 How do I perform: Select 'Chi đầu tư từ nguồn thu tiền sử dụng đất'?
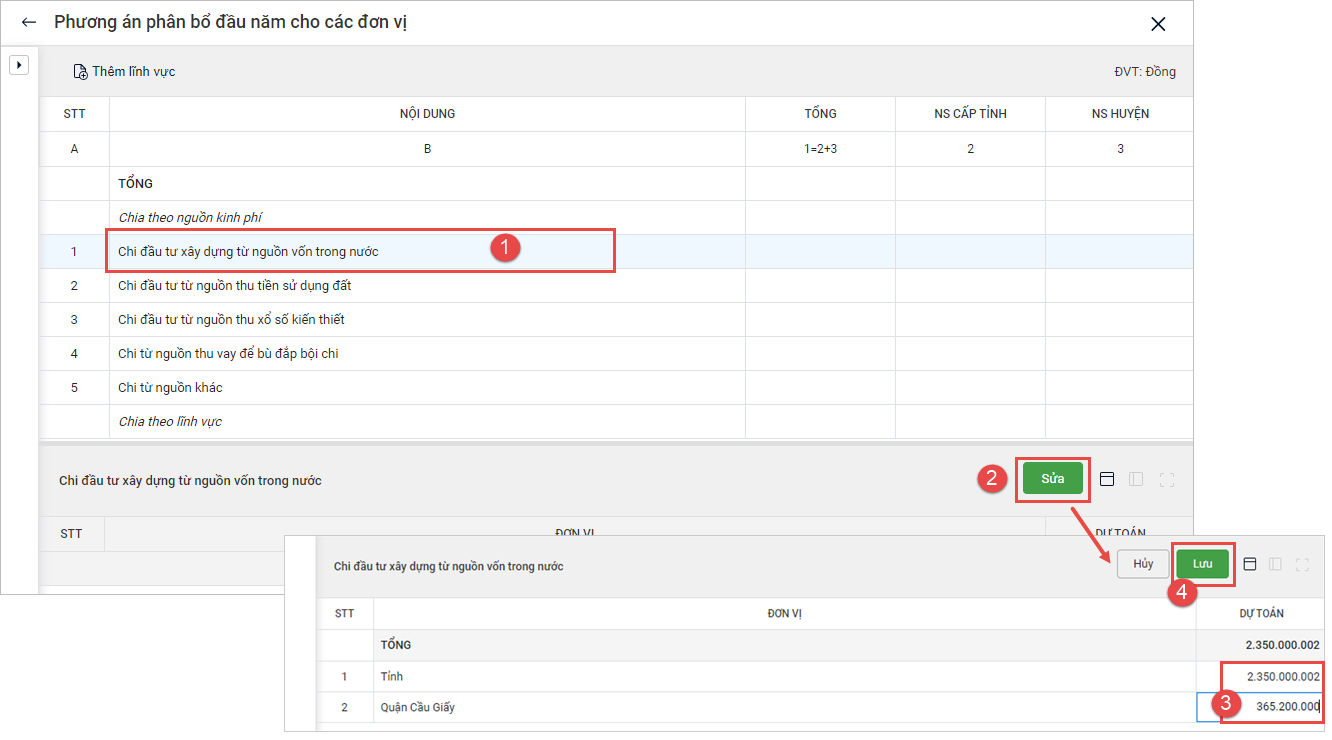[x=616, y=286]
